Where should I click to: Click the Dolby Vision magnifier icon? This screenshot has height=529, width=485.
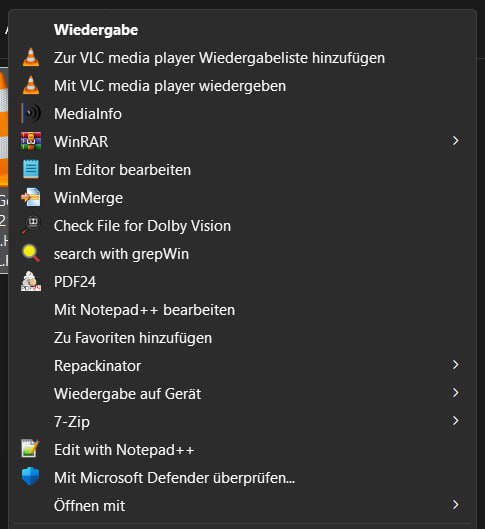pyautogui.click(x=31, y=225)
